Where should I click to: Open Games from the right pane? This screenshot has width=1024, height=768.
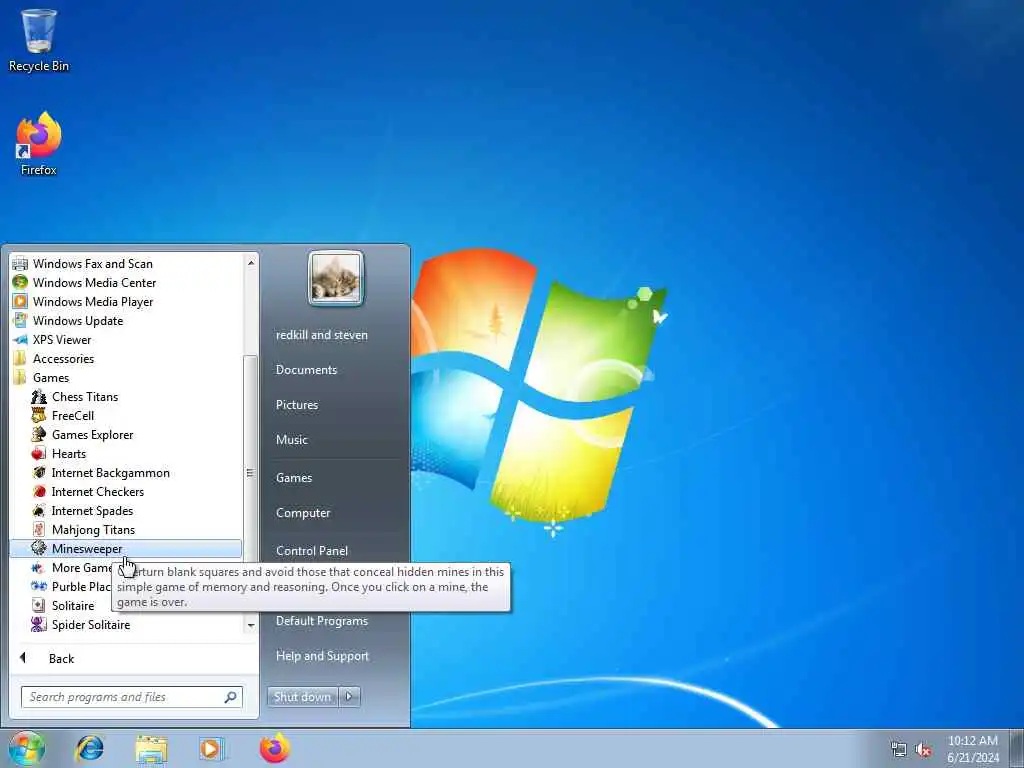click(294, 478)
